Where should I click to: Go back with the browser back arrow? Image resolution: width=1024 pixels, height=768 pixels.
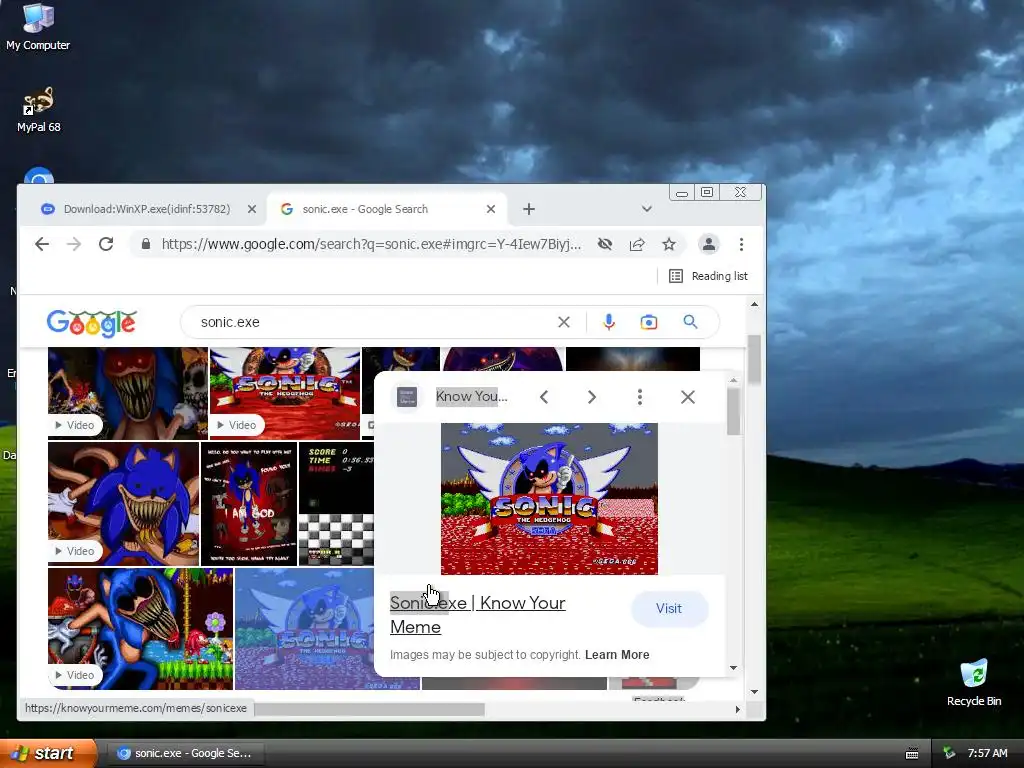[x=42, y=244]
